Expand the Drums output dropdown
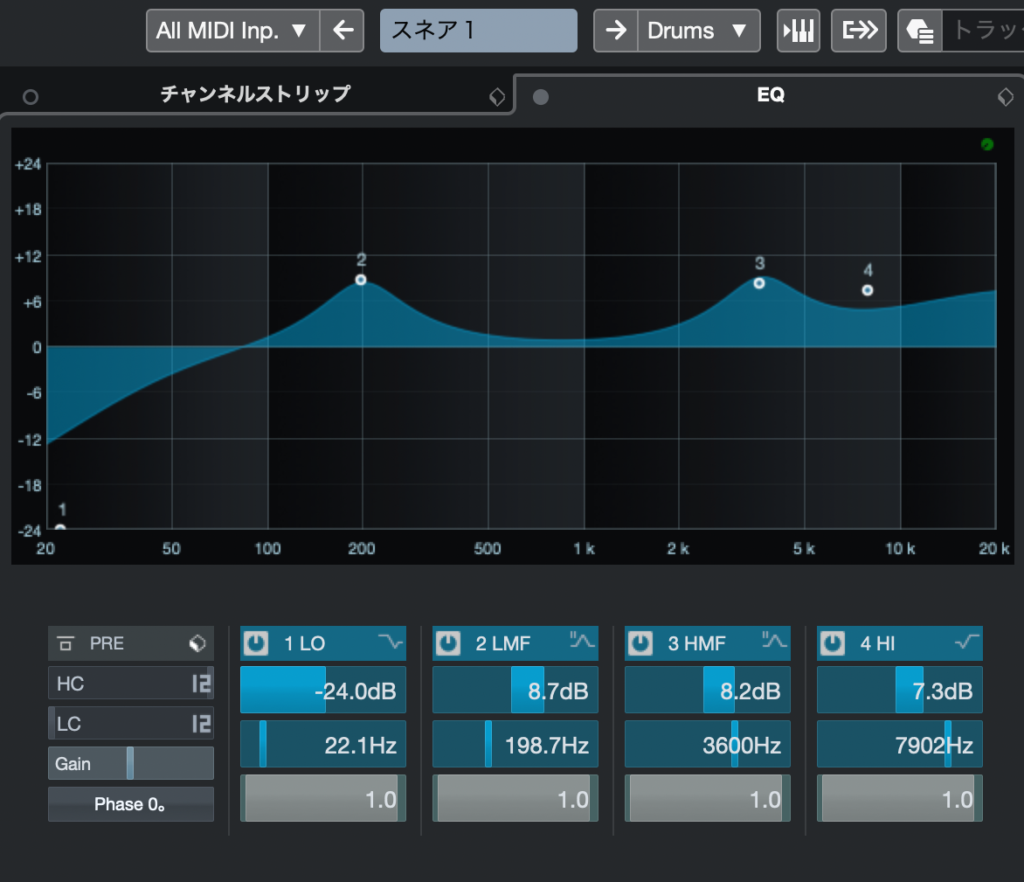The image size is (1024, 882). 698,31
